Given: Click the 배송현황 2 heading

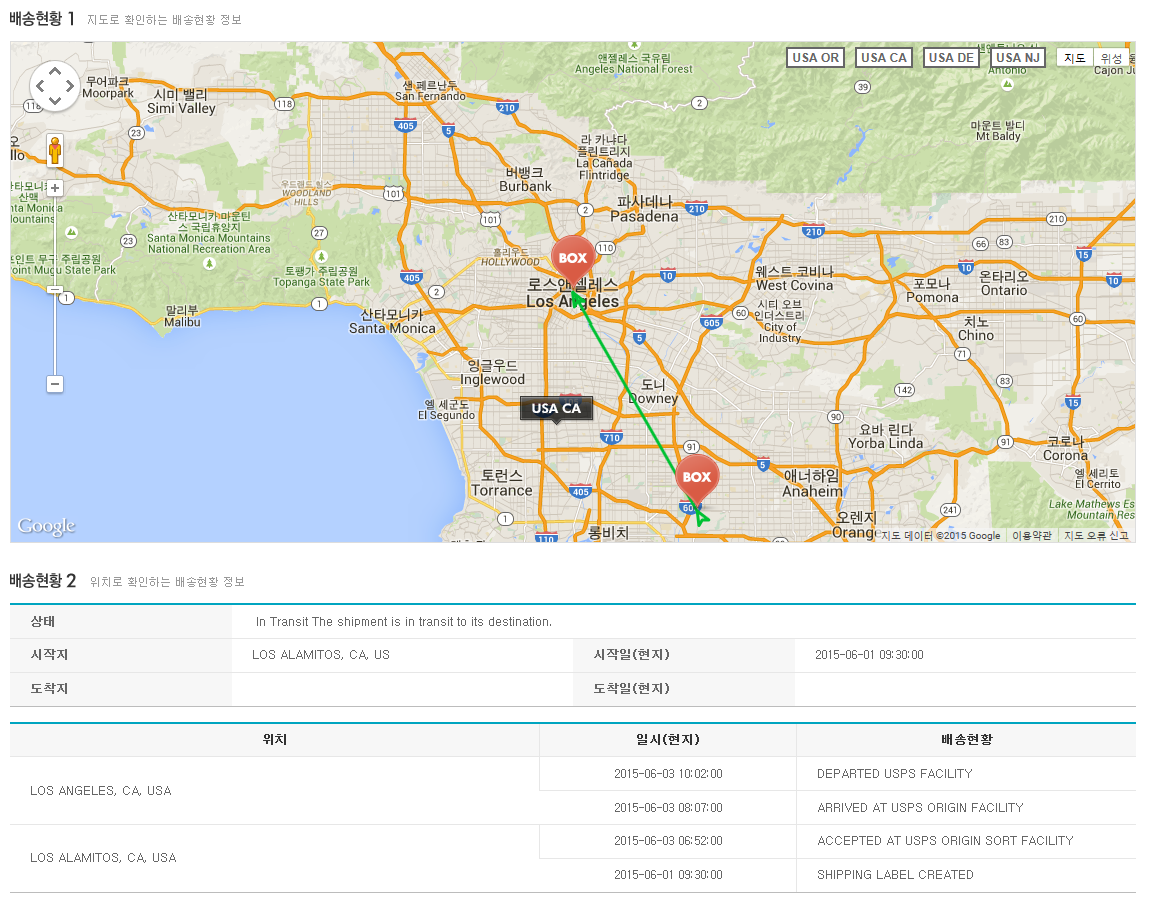Looking at the screenshot, I should (x=43, y=581).
